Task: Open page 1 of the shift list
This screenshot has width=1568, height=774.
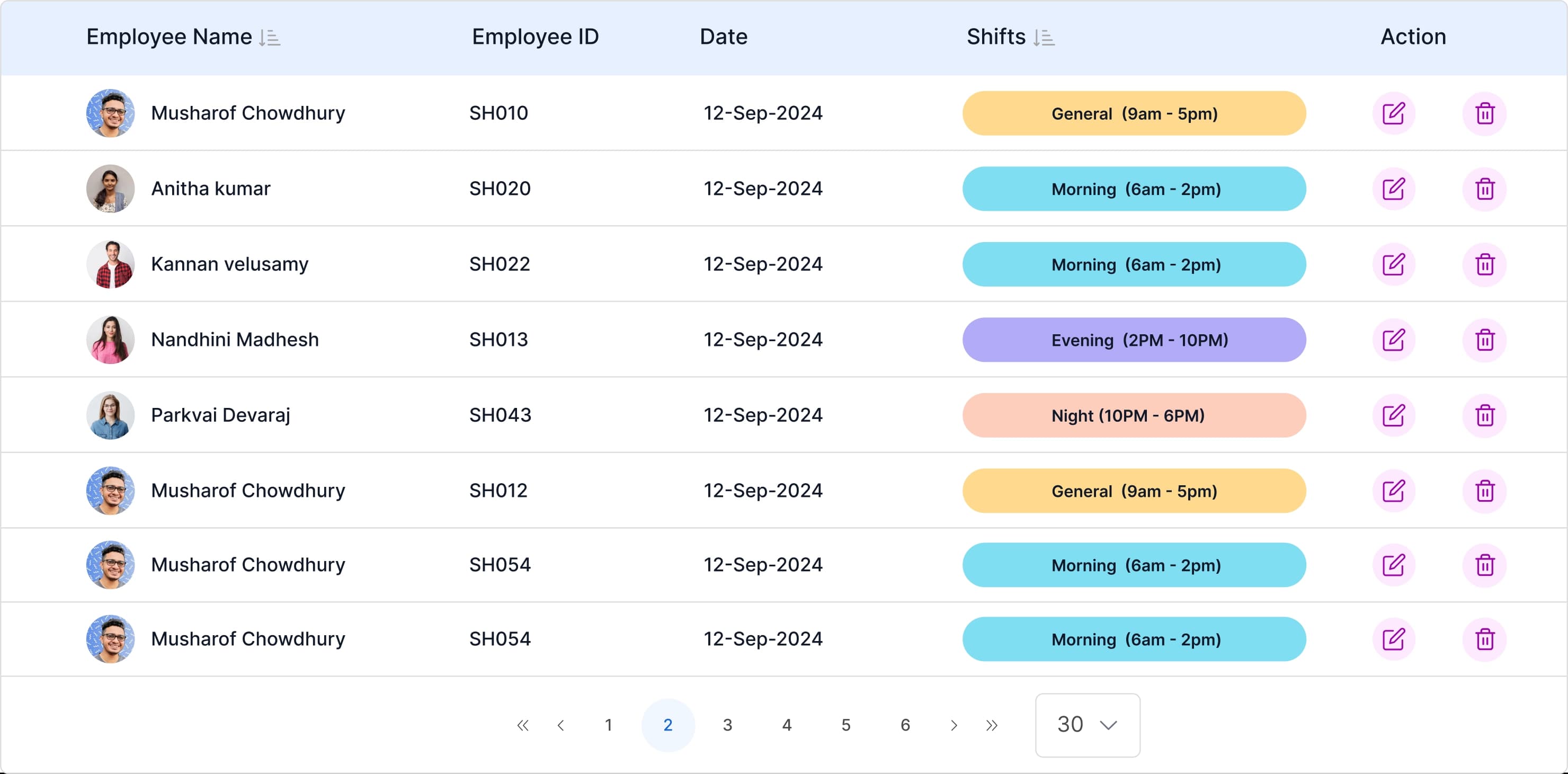Action: pyautogui.click(x=608, y=725)
